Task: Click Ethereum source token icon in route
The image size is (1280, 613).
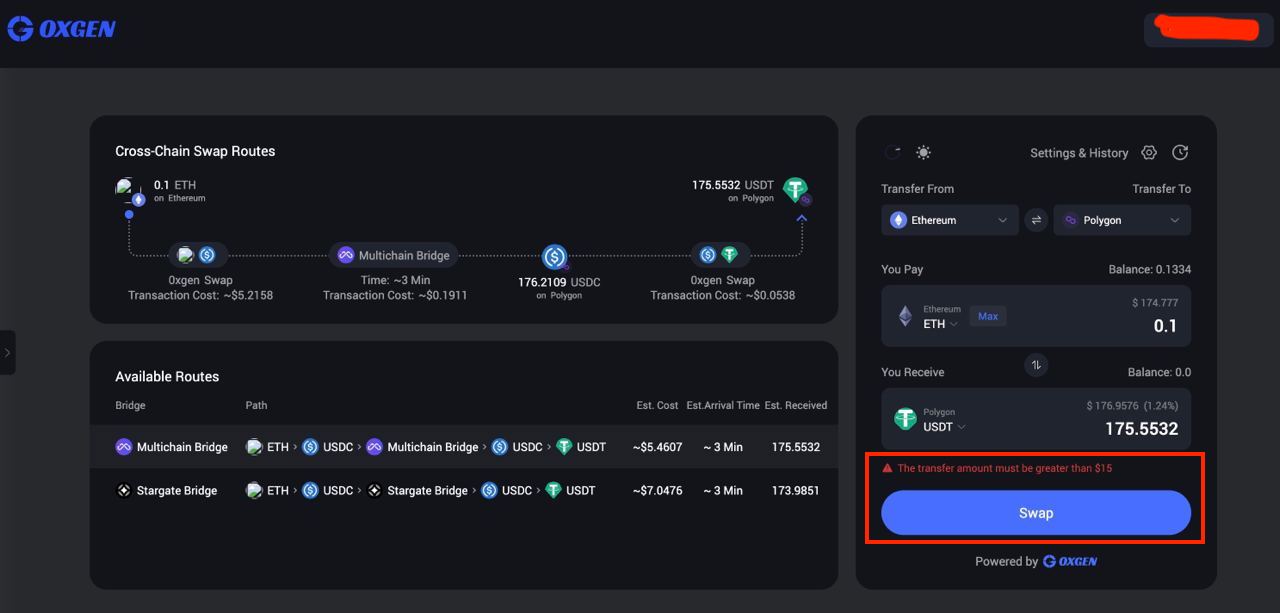Action: (130, 192)
